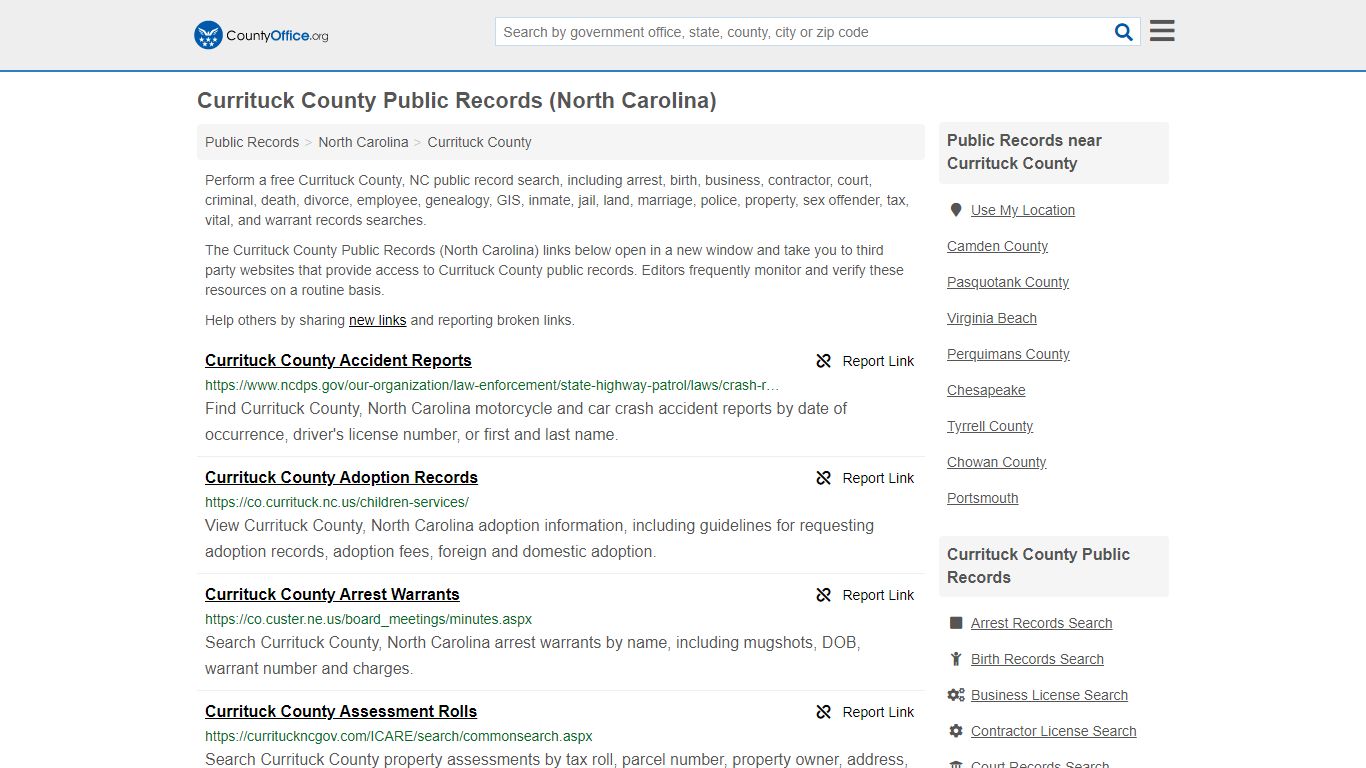Viewport: 1366px width, 768px height.
Task: Click the Birth Records Search person icon
Action: pyautogui.click(x=956, y=659)
